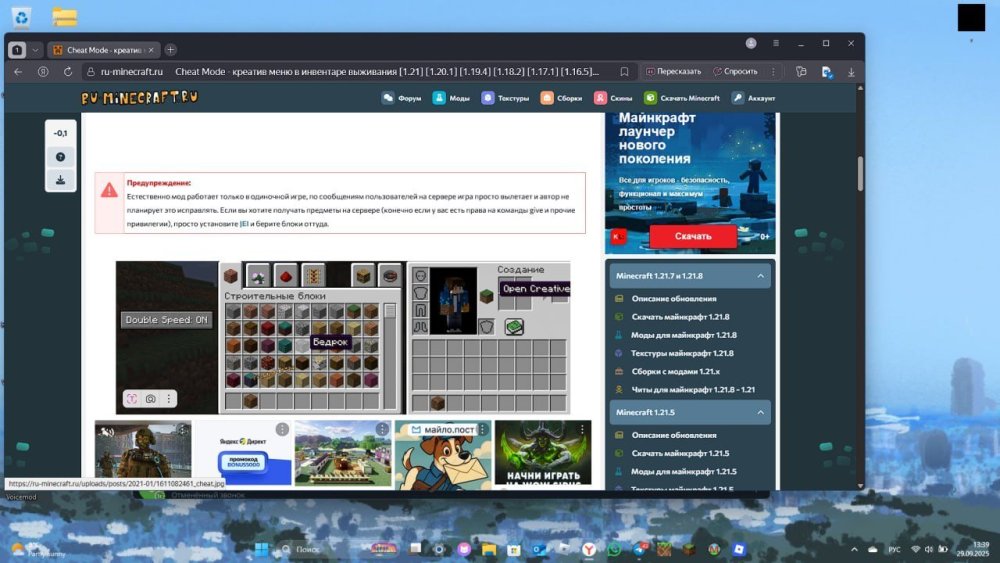
Task: Click the download arrow icon in side widget
Action: pyautogui.click(x=61, y=180)
